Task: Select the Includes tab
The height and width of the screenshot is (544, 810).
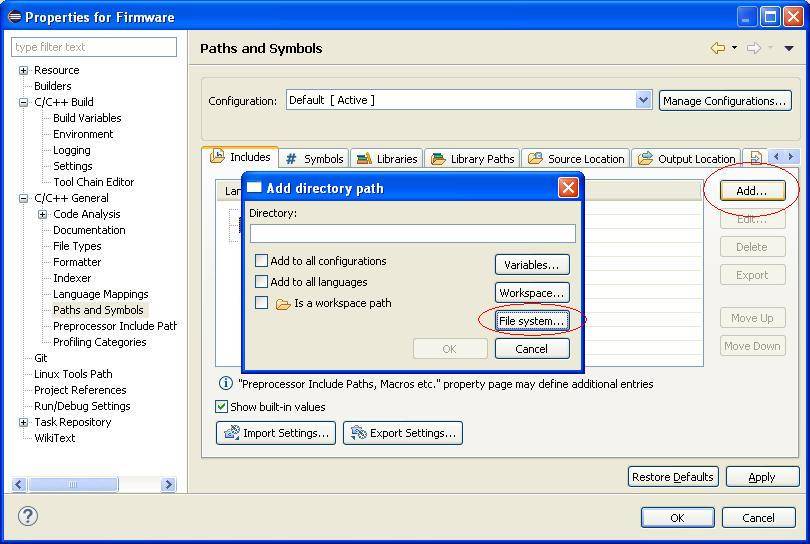Action: [240, 157]
